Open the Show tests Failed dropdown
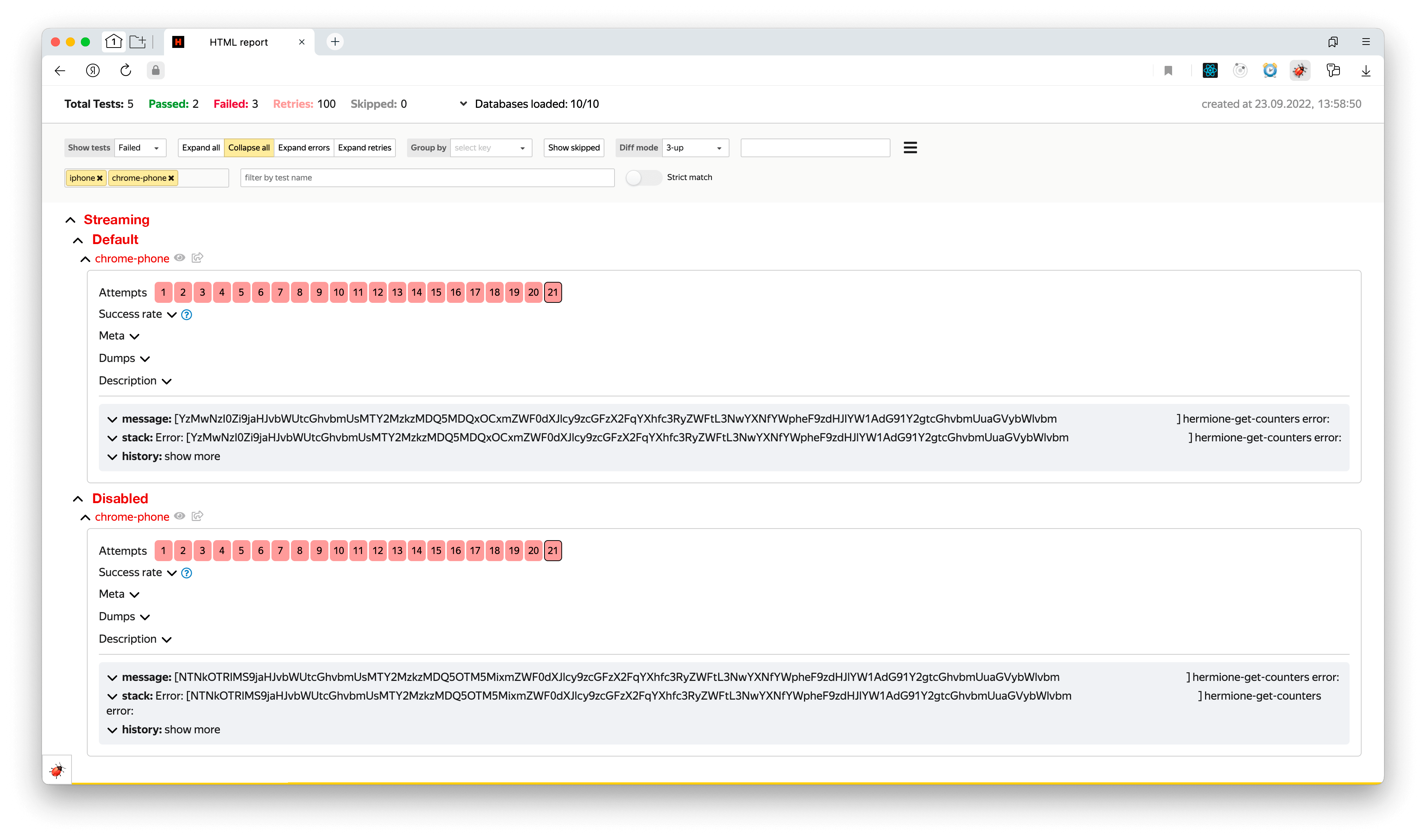This screenshot has height=840, width=1426. pos(140,148)
